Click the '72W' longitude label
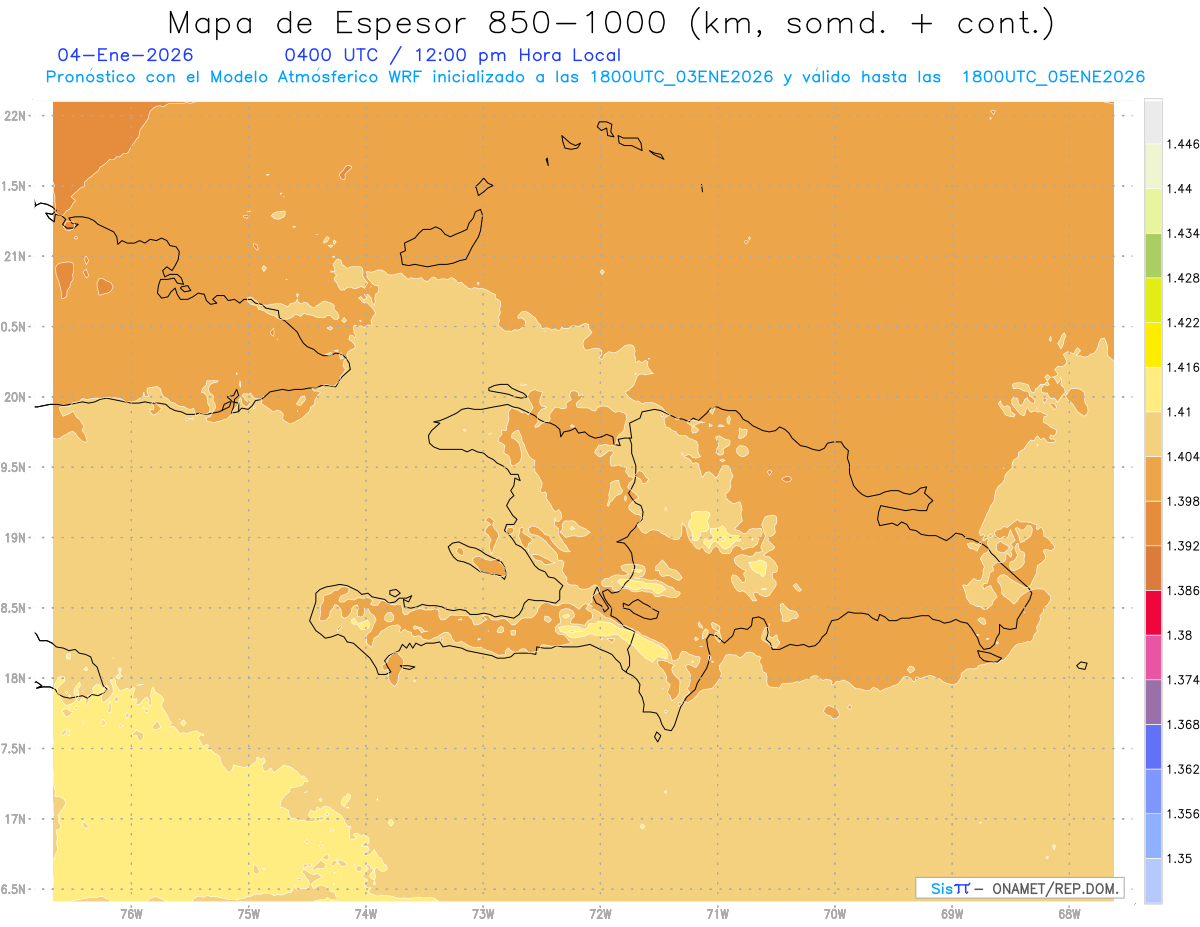The width and height of the screenshot is (1200, 927). [x=600, y=913]
